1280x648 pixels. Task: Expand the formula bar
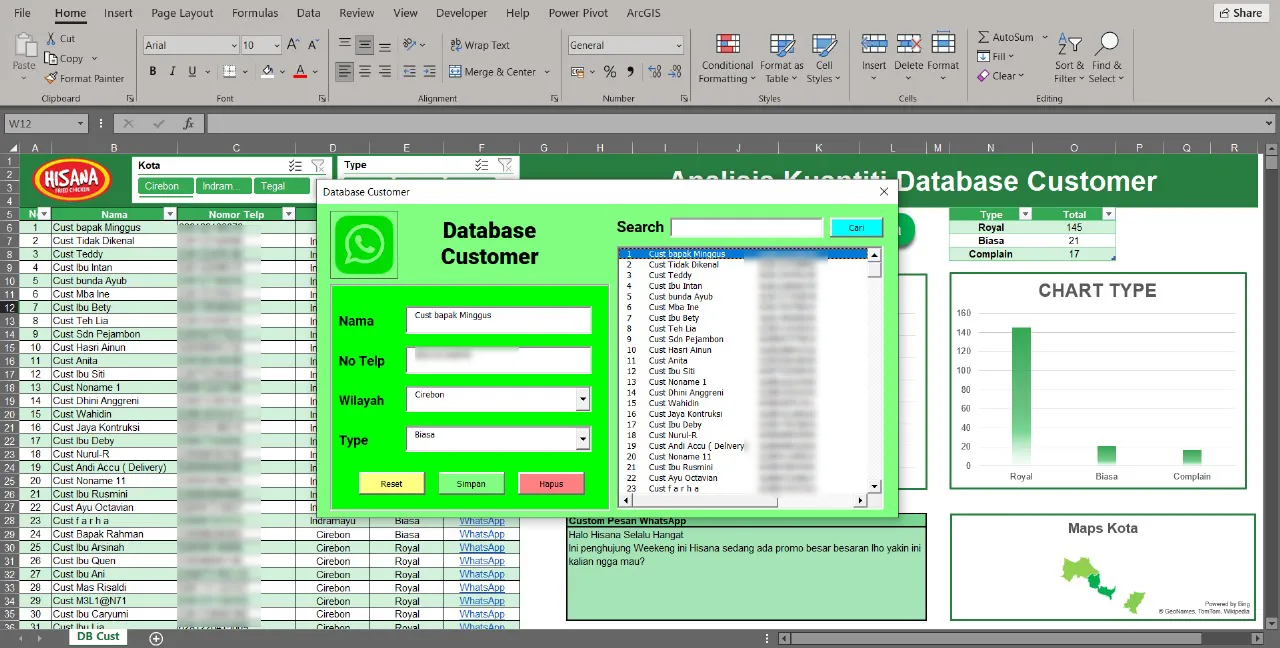point(1271,124)
